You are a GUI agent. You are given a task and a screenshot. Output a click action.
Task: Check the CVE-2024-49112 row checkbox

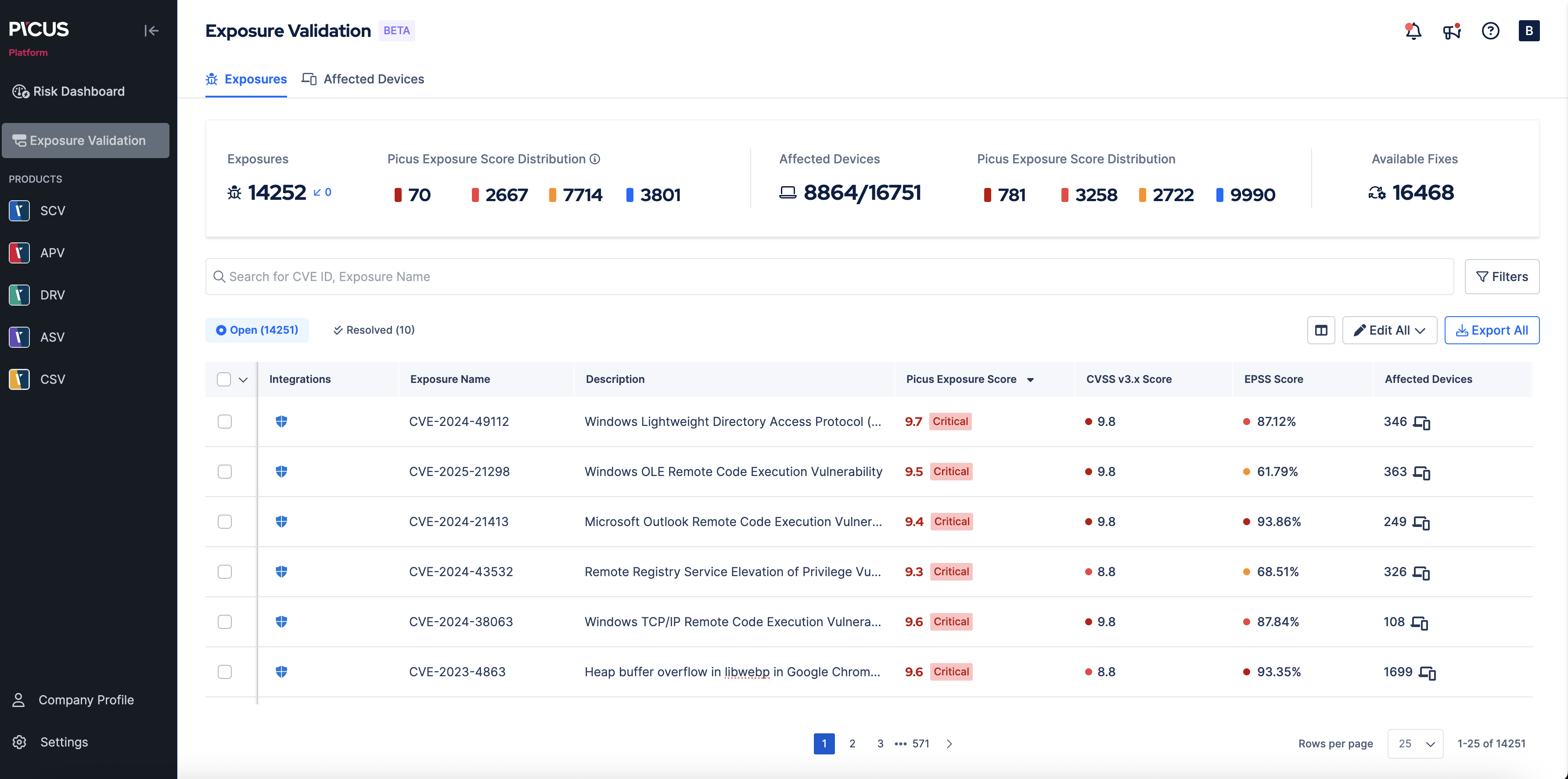click(x=225, y=422)
